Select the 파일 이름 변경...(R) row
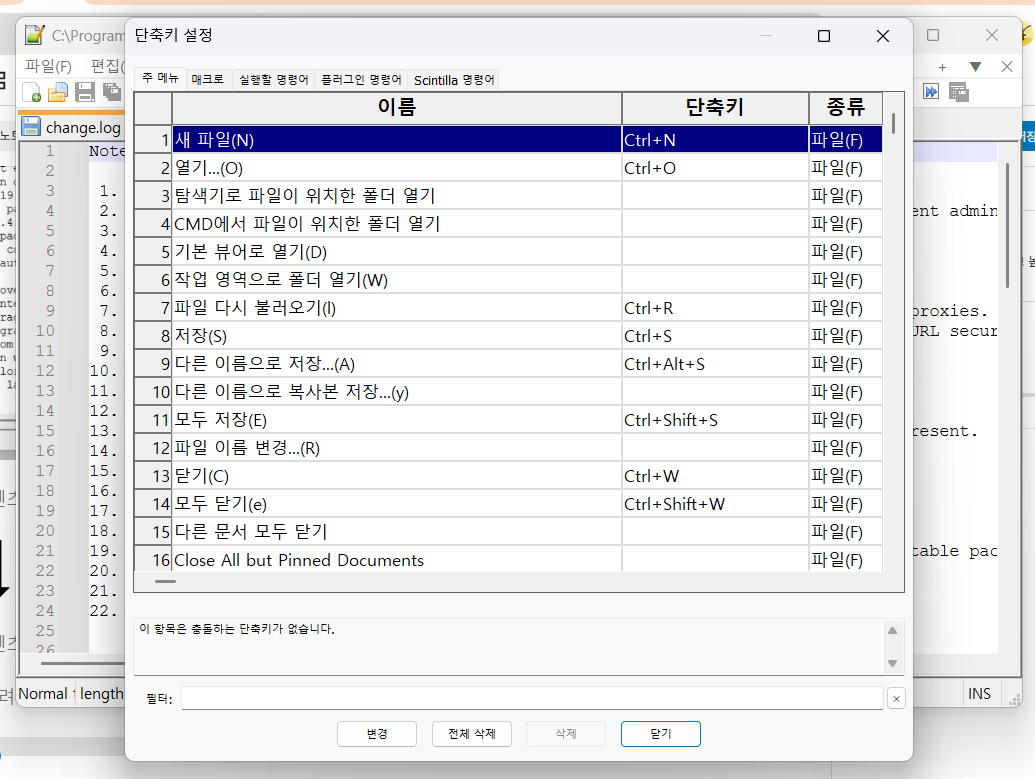Viewport: 1035px width, 779px height. pyautogui.click(x=508, y=448)
